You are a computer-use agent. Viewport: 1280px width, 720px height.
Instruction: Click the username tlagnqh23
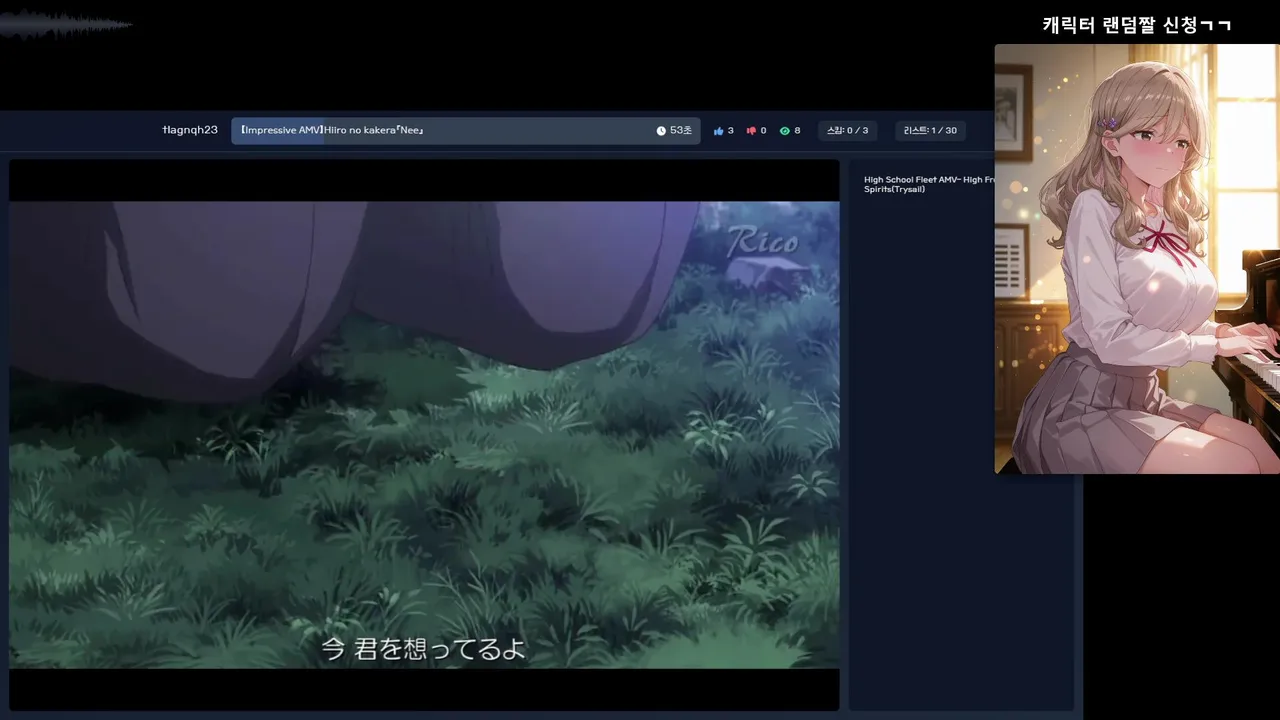coord(190,130)
